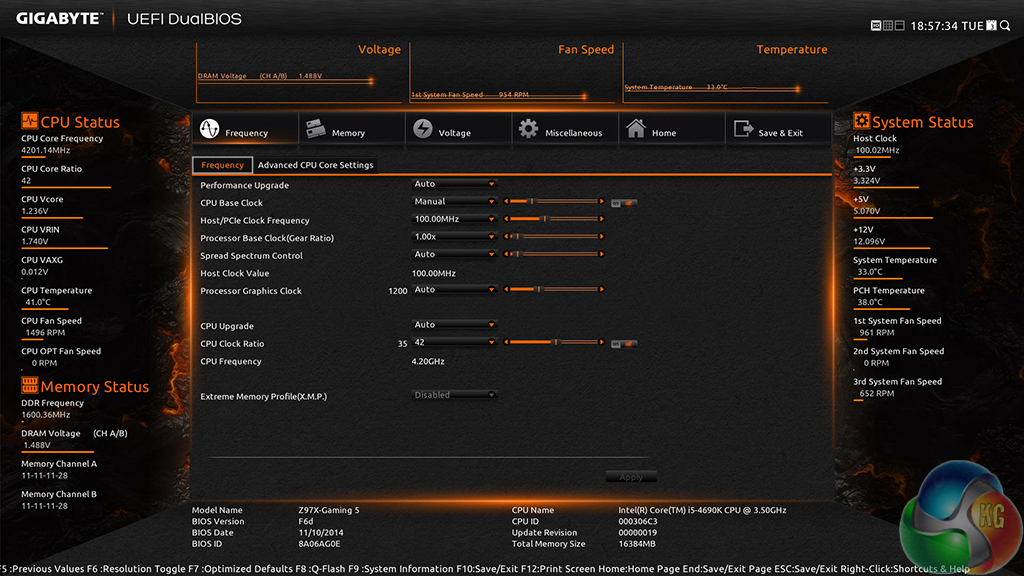Expand the Spread Spectrum Control dropdown

(x=455, y=255)
